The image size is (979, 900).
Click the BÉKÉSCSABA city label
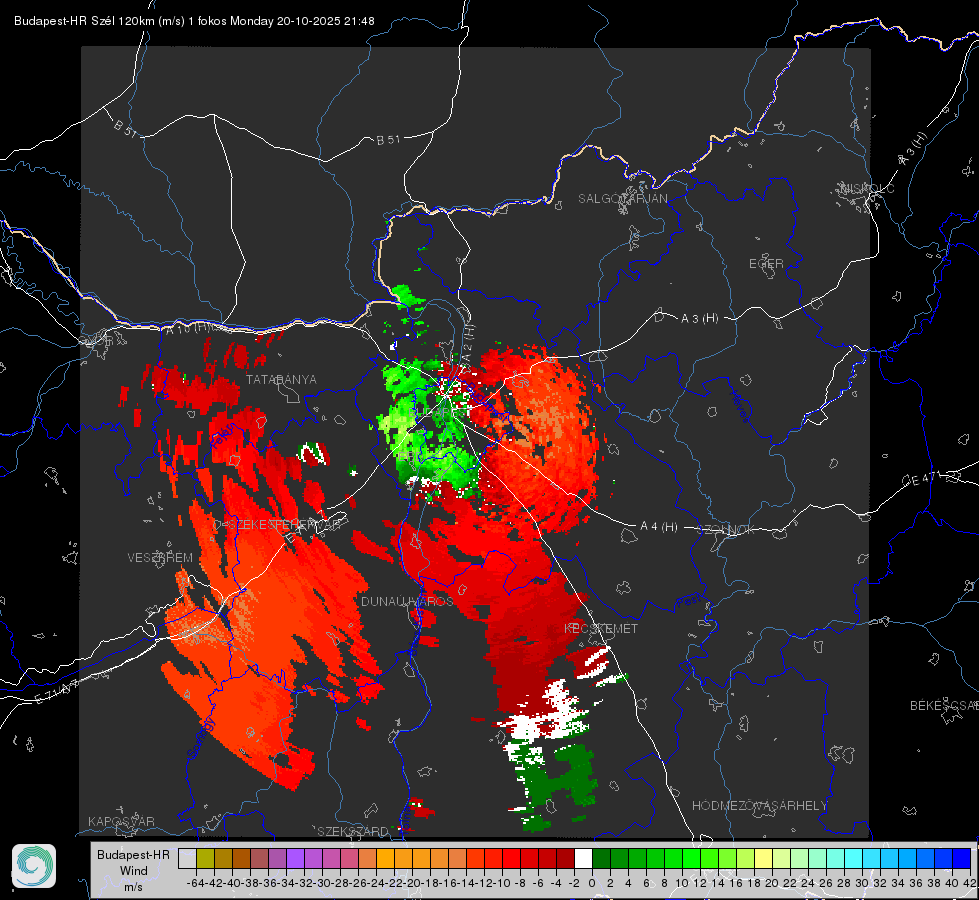[944, 705]
